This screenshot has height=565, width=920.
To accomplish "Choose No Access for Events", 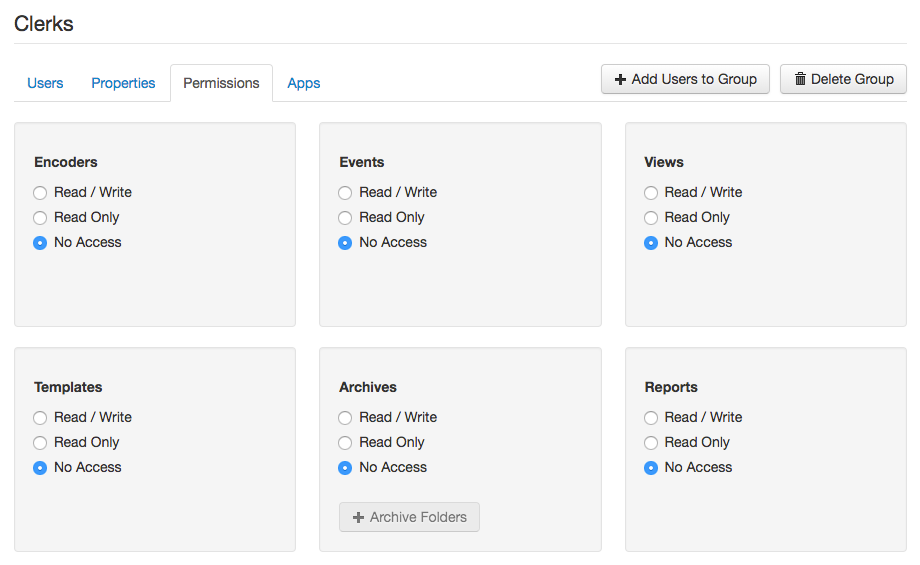I will [x=345, y=243].
